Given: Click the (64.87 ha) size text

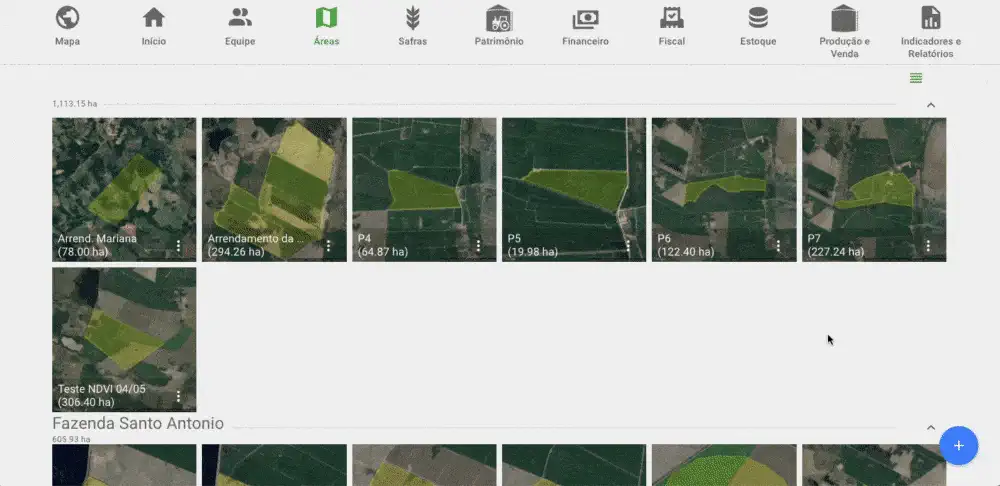Looking at the screenshot, I should click(383, 252).
